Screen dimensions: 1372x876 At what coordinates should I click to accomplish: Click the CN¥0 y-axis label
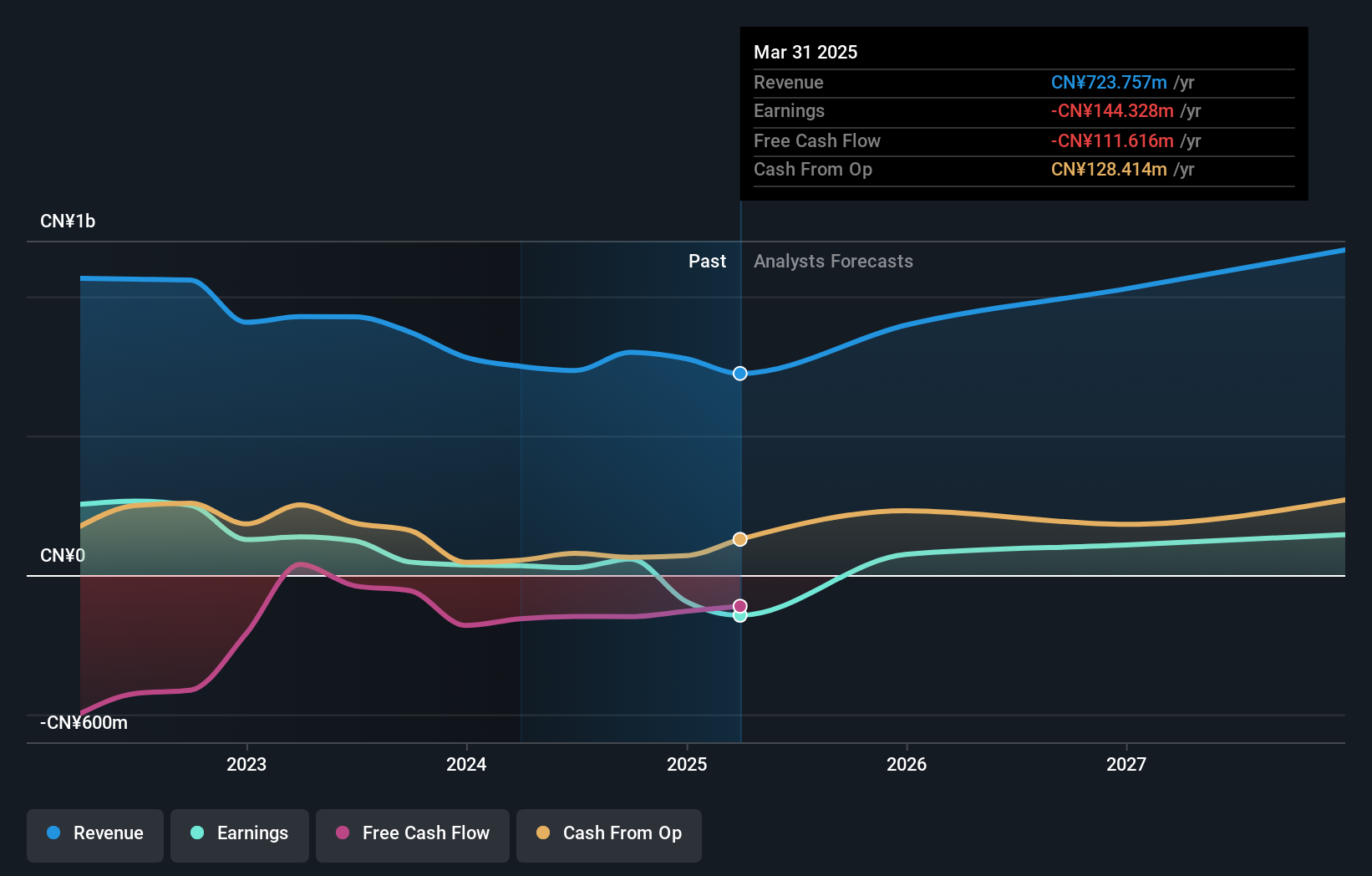tap(63, 556)
